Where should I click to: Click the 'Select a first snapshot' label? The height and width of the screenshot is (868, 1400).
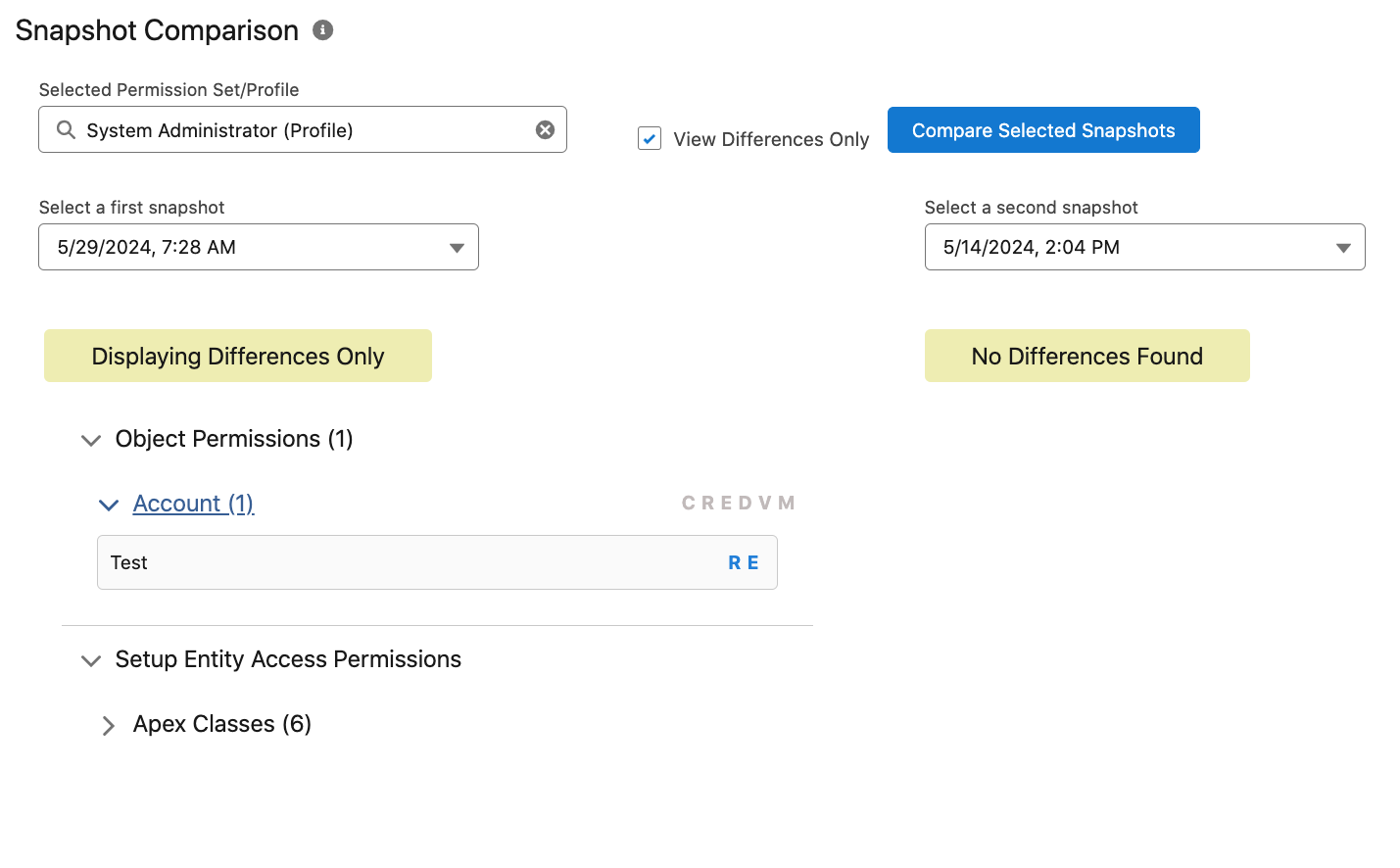tap(132, 208)
